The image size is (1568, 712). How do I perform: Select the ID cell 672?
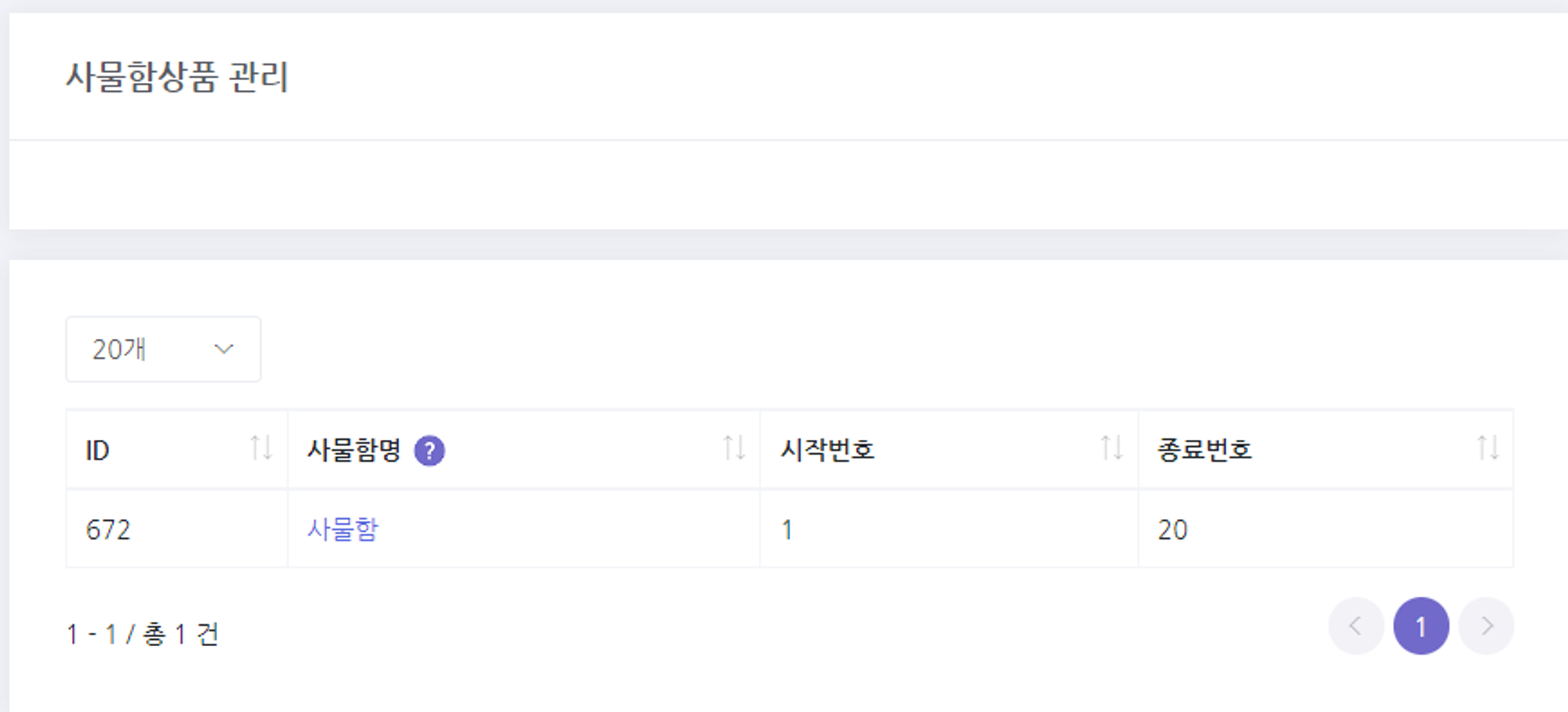coord(108,530)
